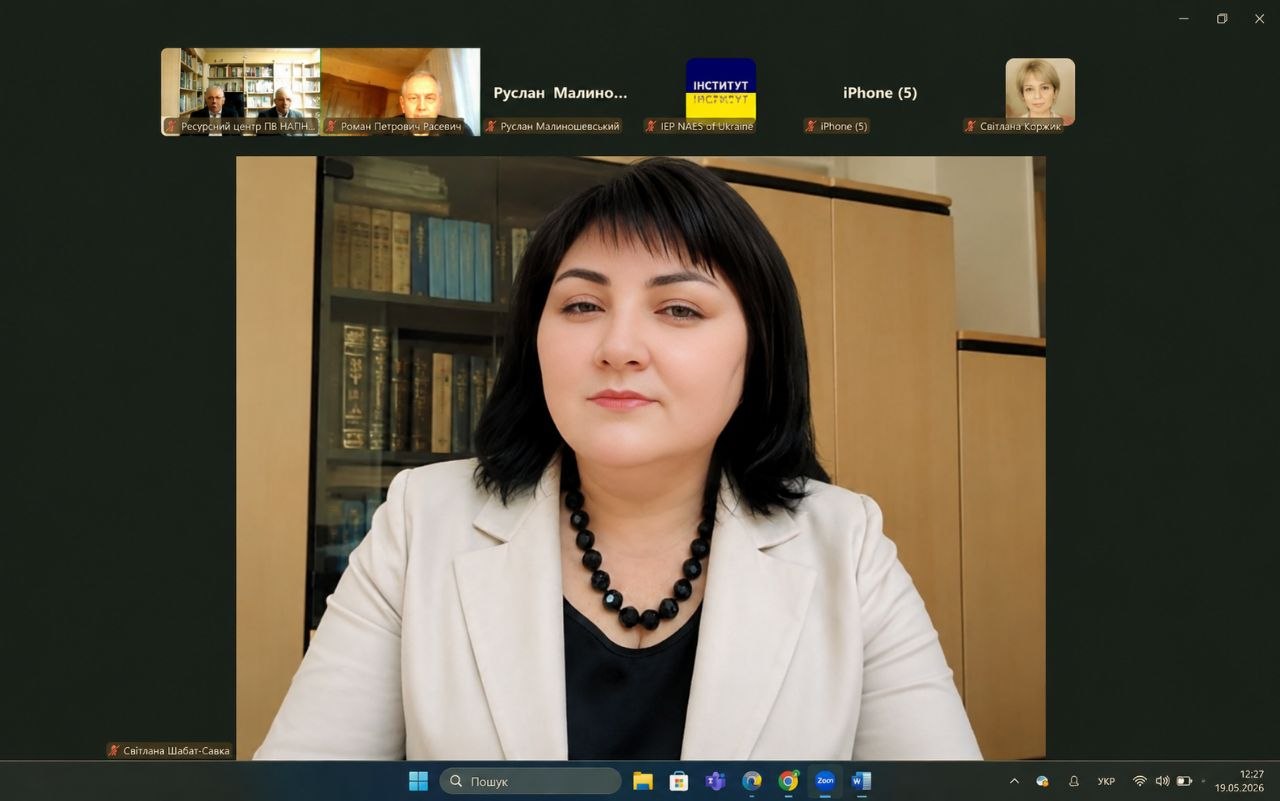Click the IEP NAES of Ukraine tile
Screen dimensions: 1280x801
click(721, 92)
